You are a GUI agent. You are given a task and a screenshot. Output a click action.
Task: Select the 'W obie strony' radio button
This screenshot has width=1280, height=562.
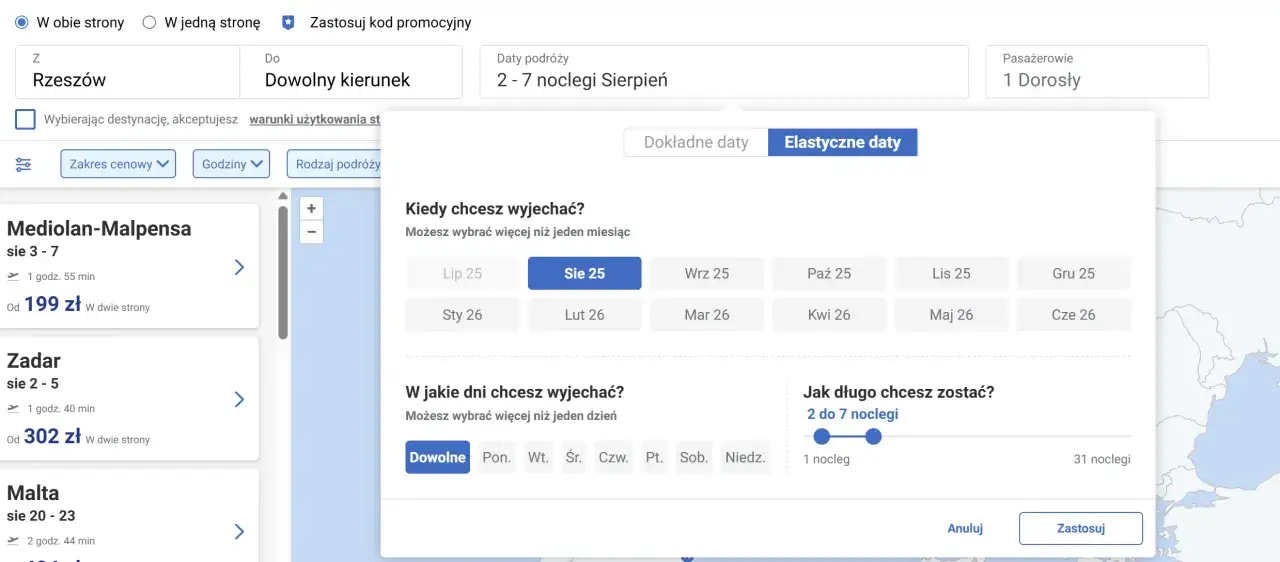tap(22, 22)
